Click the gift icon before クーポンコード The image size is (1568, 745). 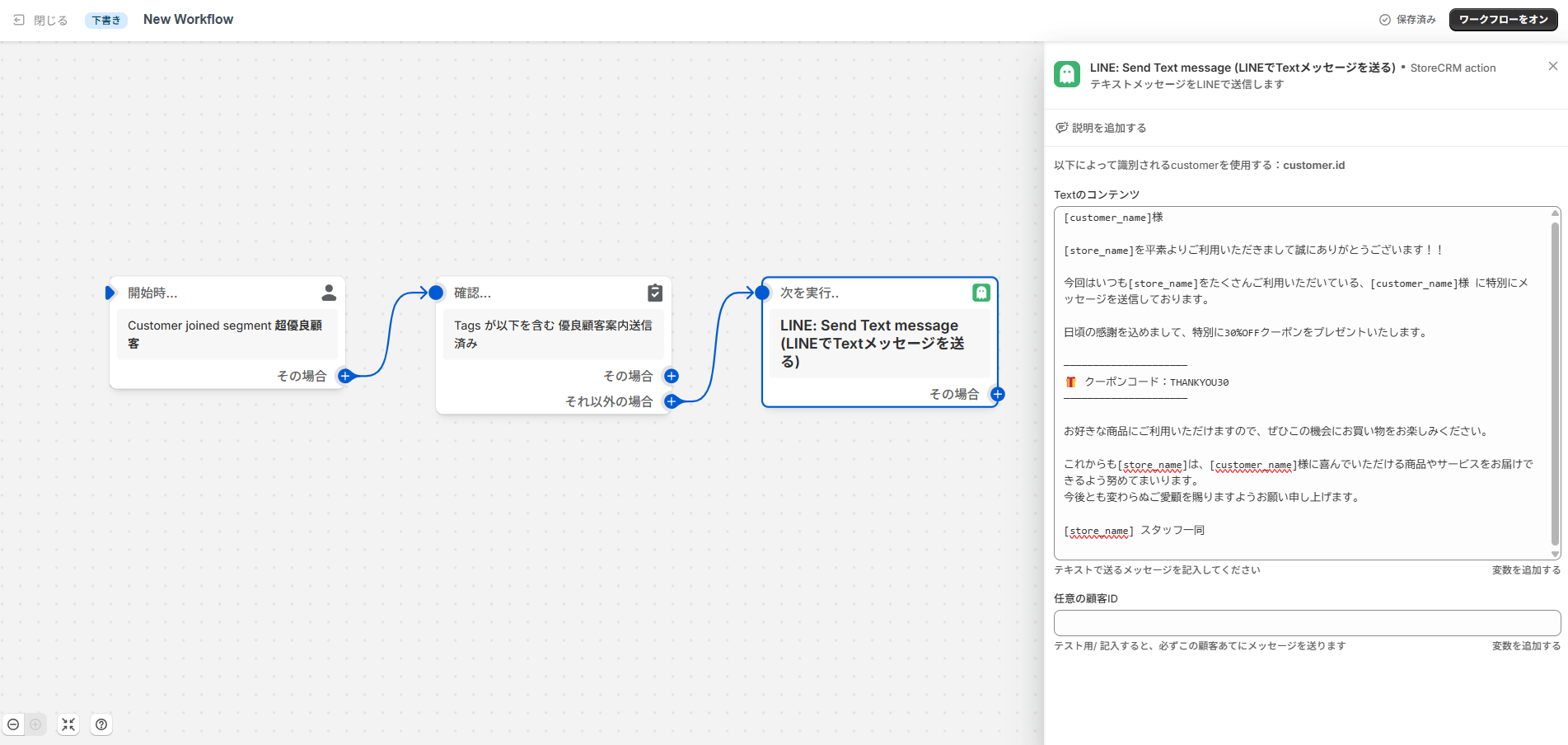(x=1070, y=382)
